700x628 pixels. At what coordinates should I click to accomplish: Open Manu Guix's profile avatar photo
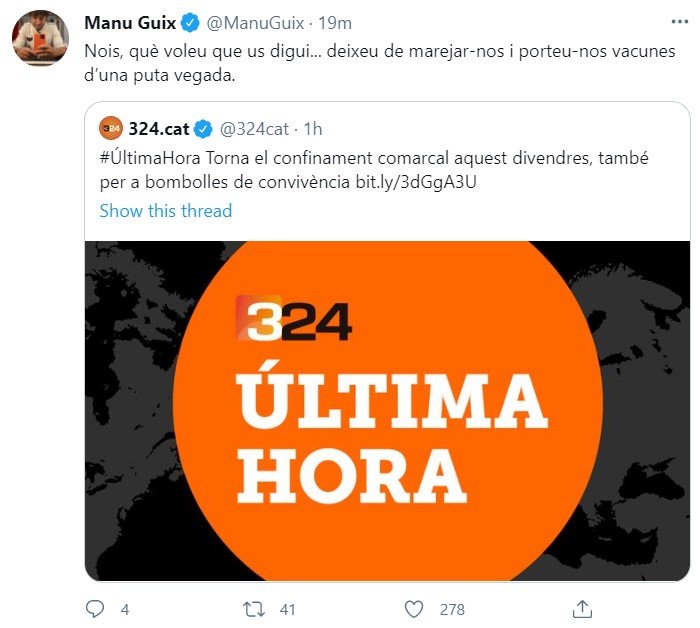point(41,37)
